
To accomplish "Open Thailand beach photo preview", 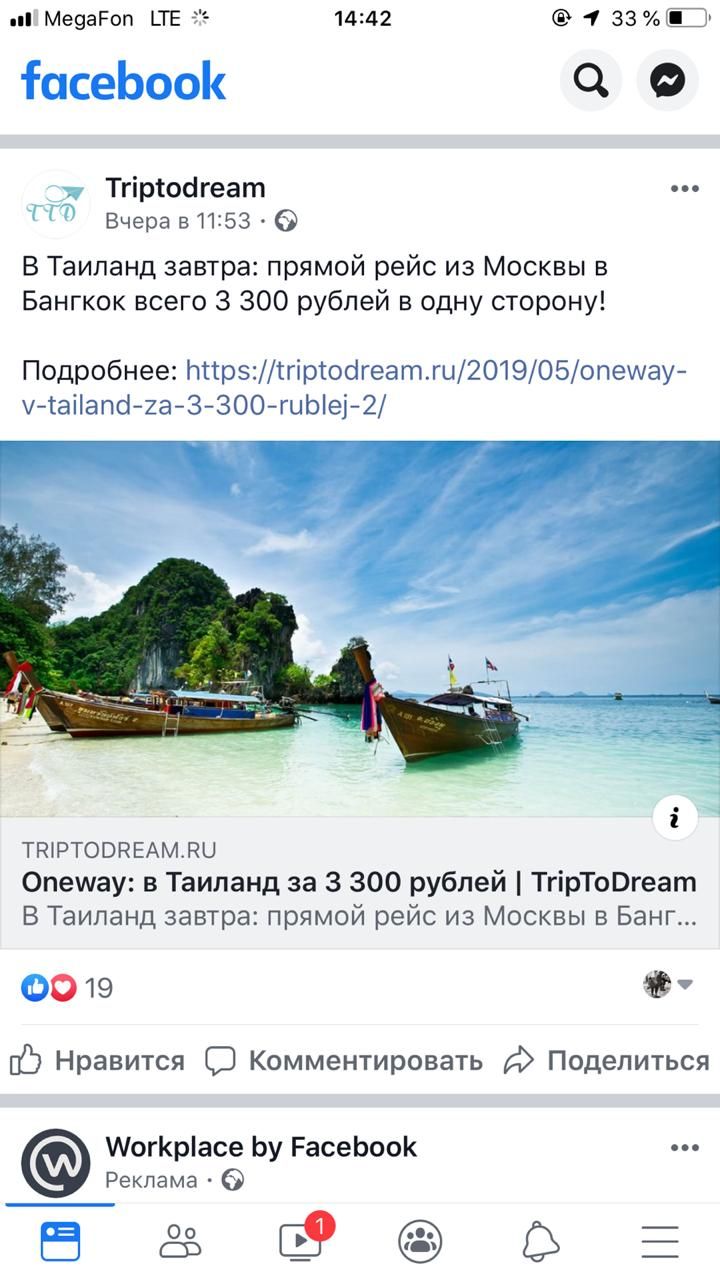I will (360, 629).
